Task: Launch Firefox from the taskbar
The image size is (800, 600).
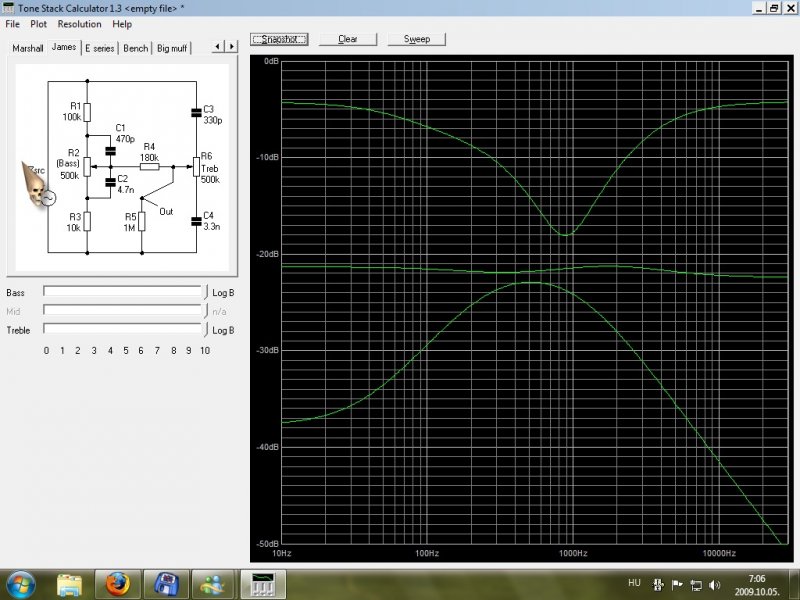Action: coord(118,585)
